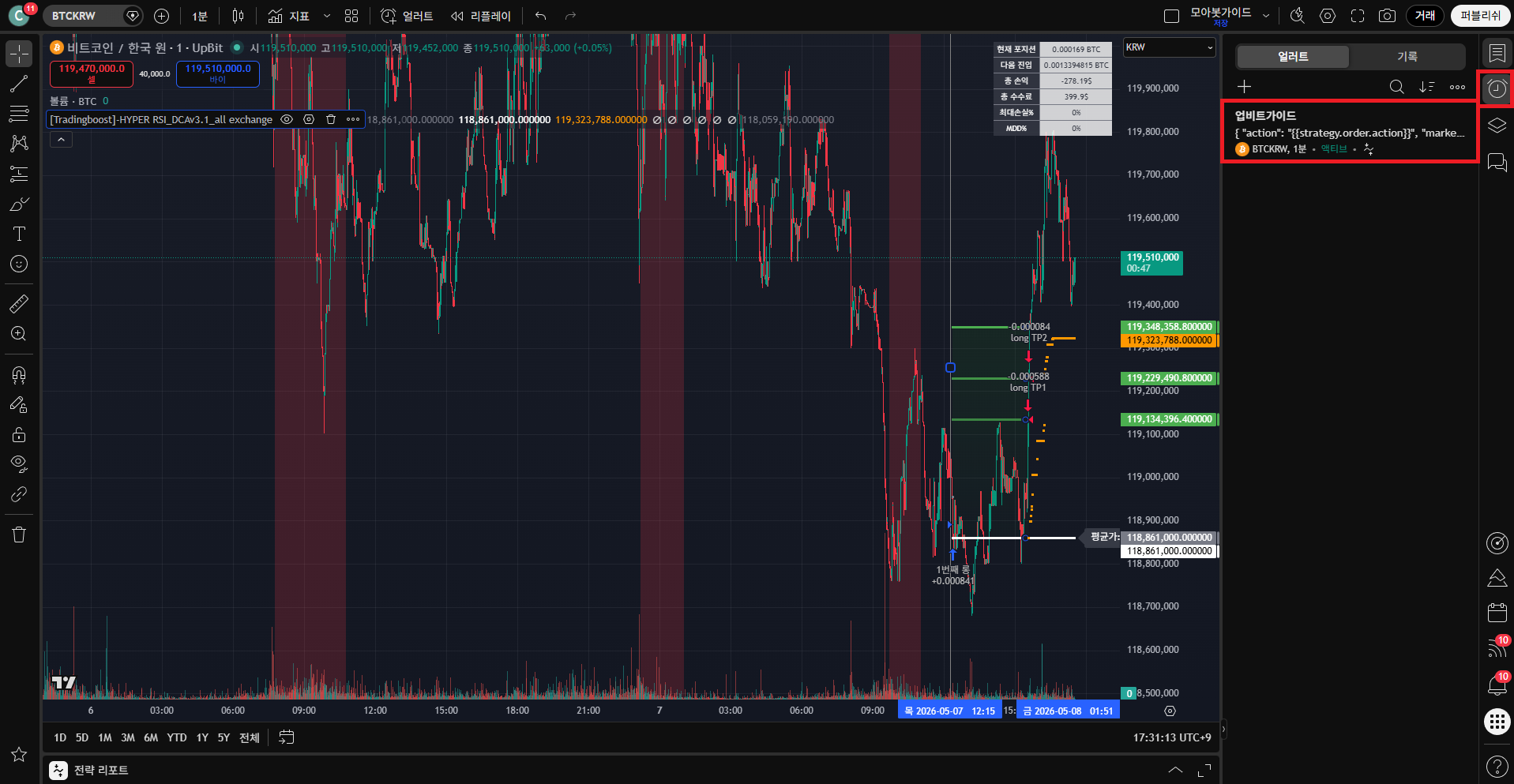The height and width of the screenshot is (784, 1514).
Task: Expand the 전략 리포트 panel chevron
Action: [1175, 770]
